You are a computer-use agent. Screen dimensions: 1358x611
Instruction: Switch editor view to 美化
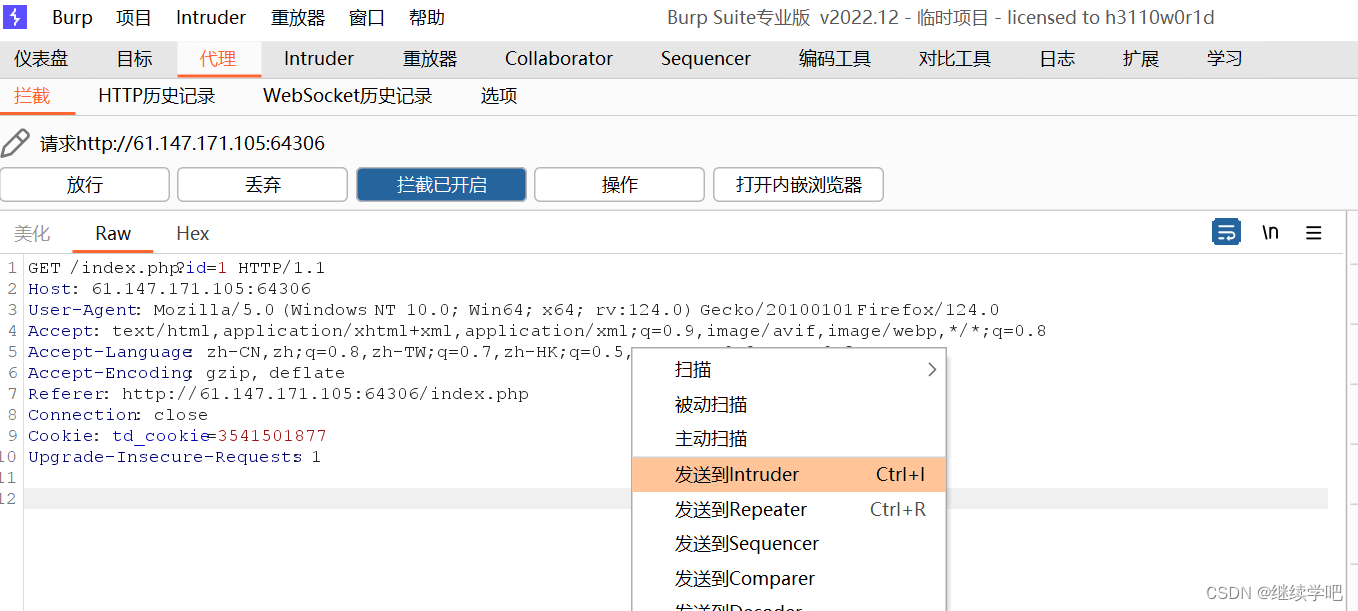32,233
